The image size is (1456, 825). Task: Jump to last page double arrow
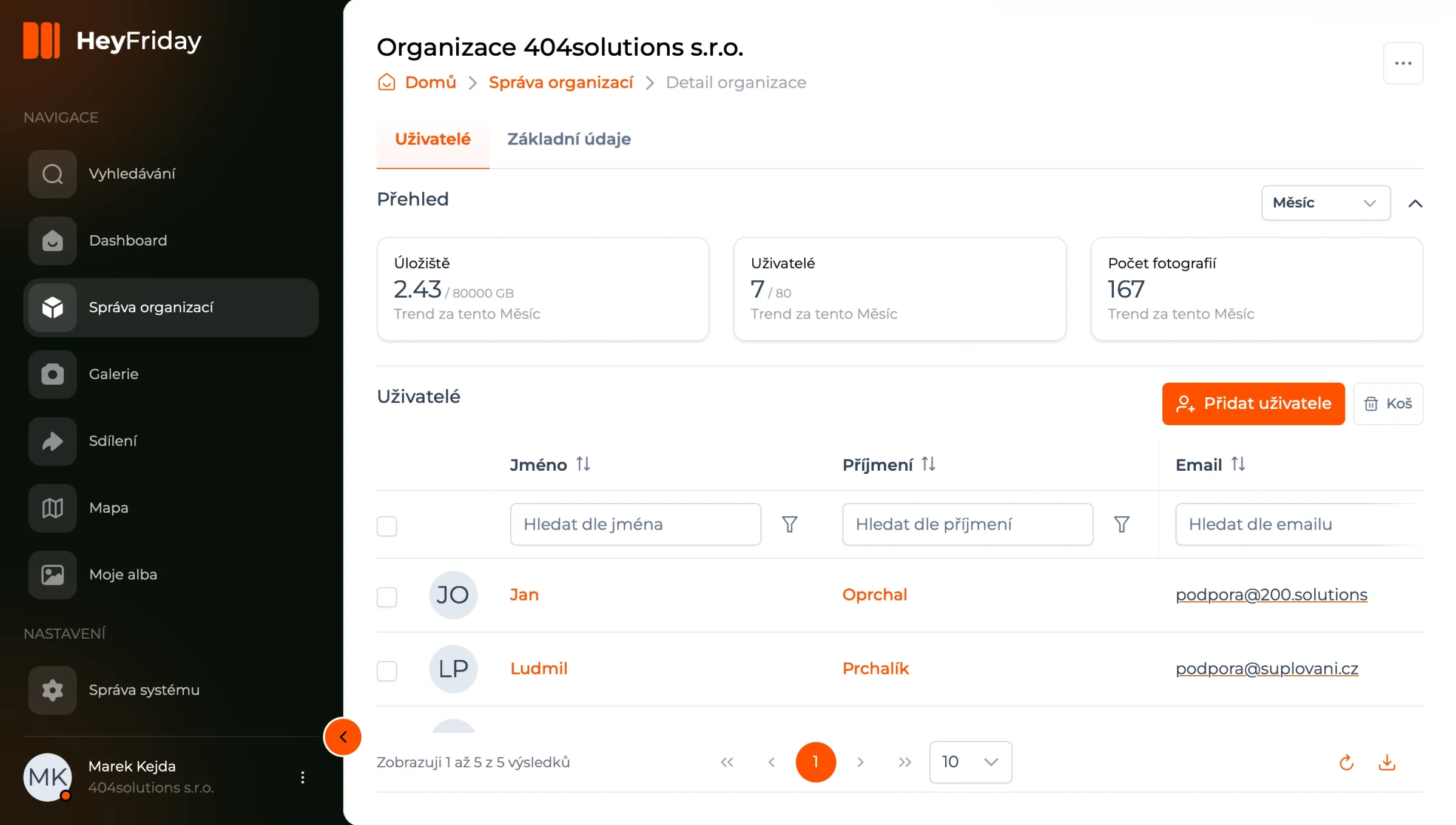click(905, 762)
